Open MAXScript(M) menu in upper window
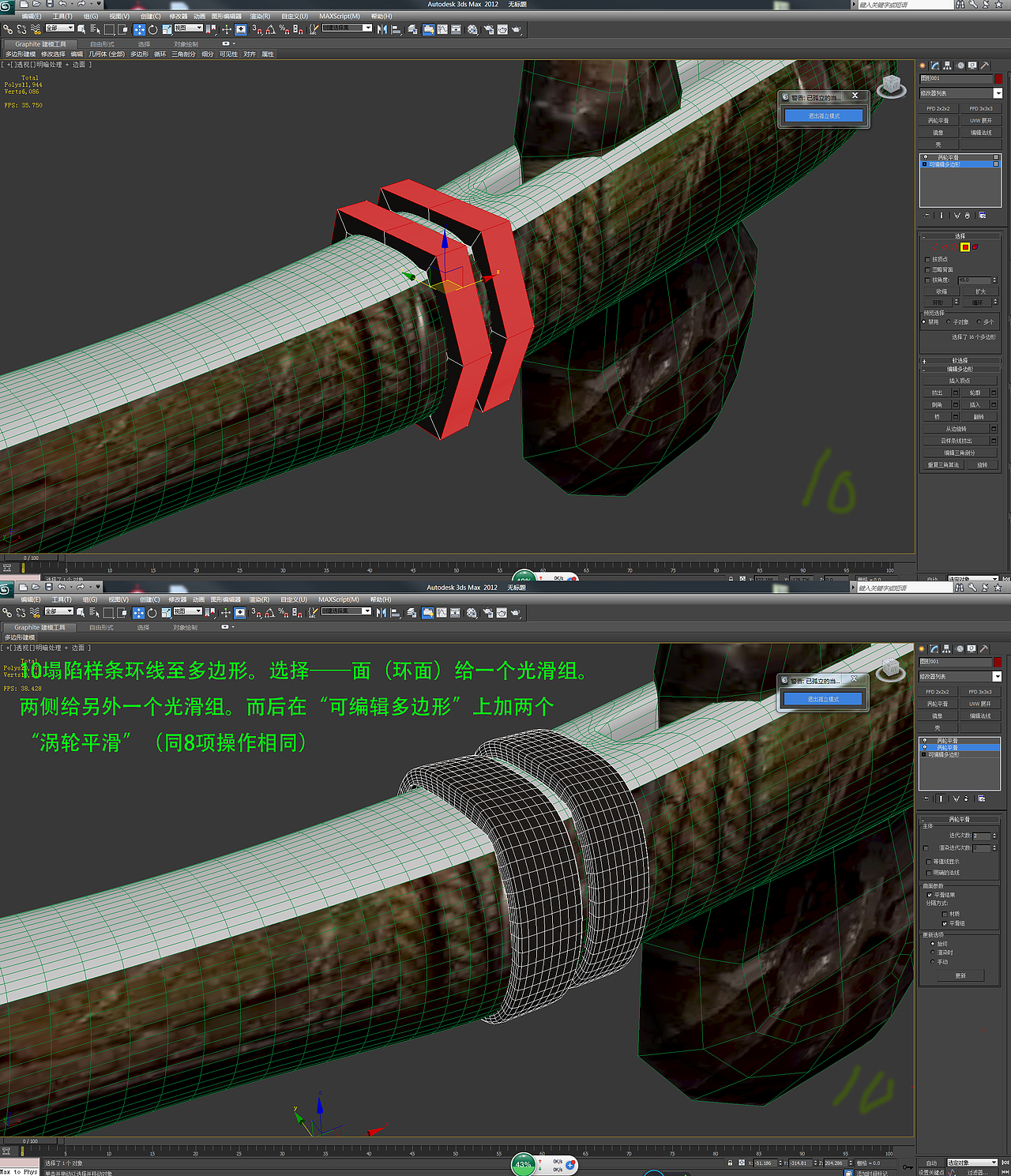The width and height of the screenshot is (1011, 1176). coord(340,16)
